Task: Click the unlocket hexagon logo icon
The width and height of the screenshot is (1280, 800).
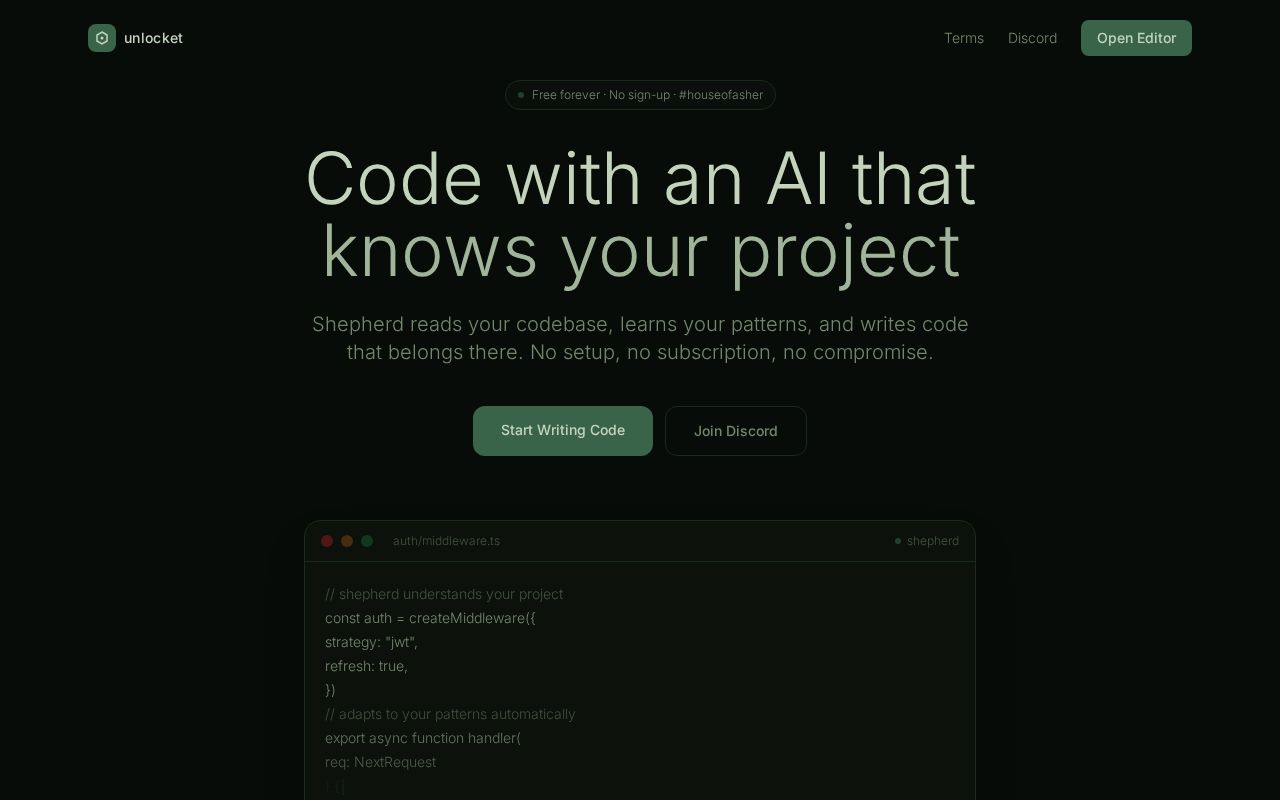Action: click(102, 38)
